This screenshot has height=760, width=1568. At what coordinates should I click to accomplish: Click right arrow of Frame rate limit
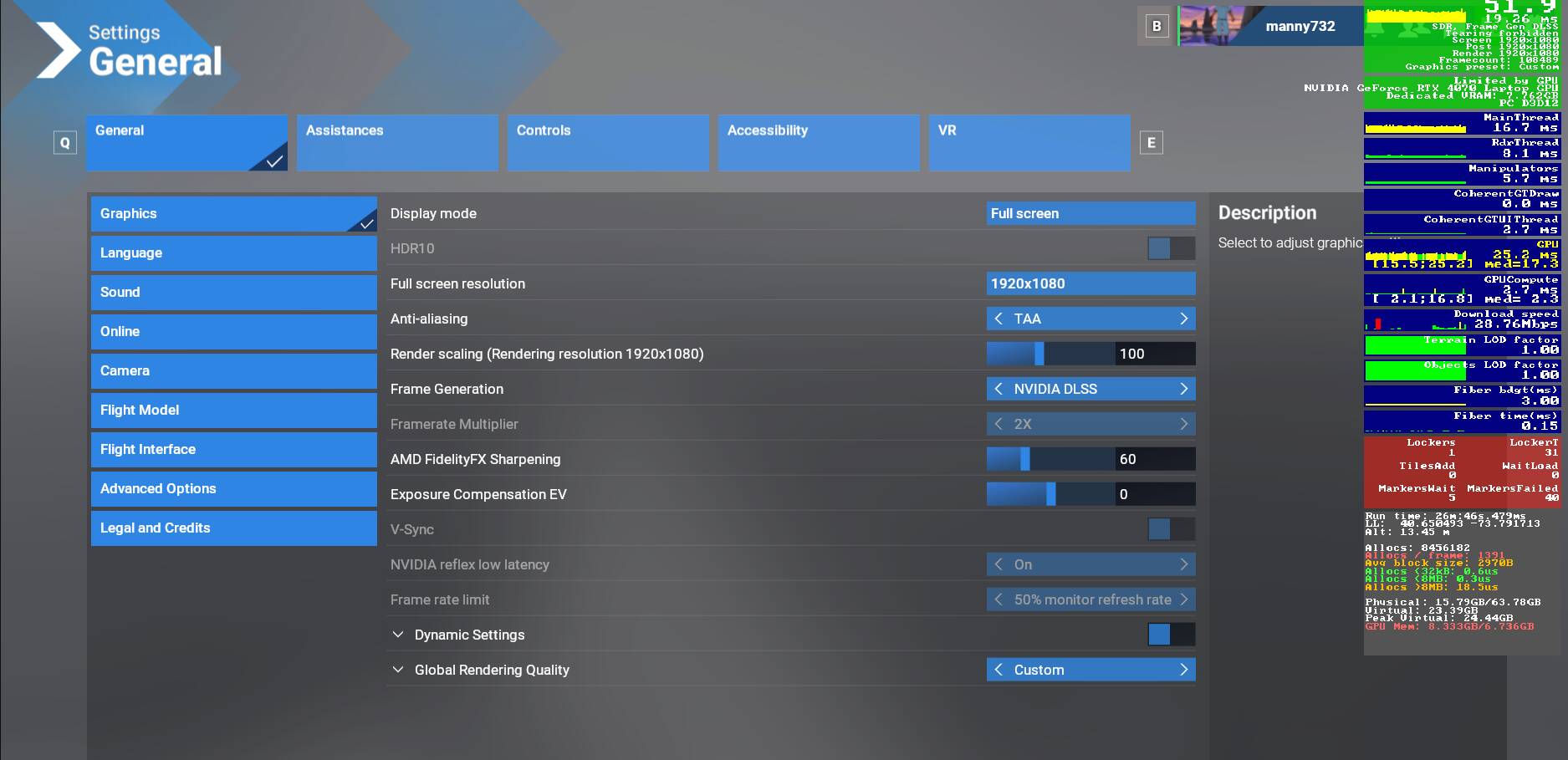click(x=1183, y=599)
